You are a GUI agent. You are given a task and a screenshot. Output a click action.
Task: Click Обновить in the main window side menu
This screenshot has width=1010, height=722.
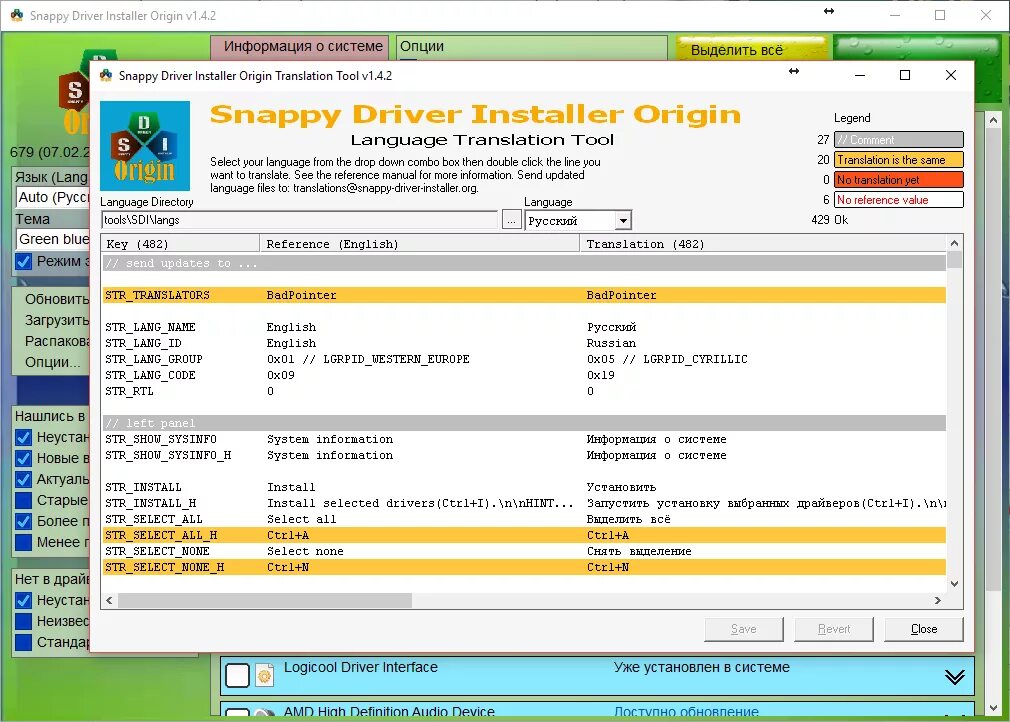[x=57, y=299]
